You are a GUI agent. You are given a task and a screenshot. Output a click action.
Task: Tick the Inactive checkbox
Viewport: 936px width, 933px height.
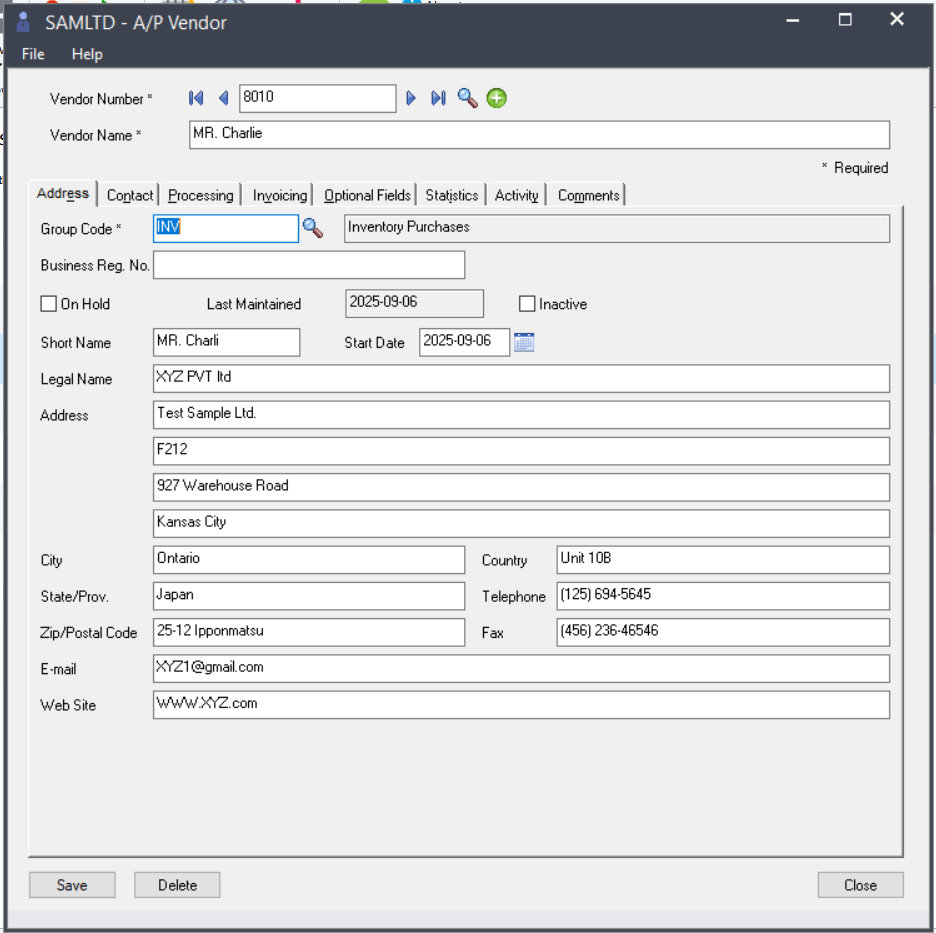click(528, 304)
